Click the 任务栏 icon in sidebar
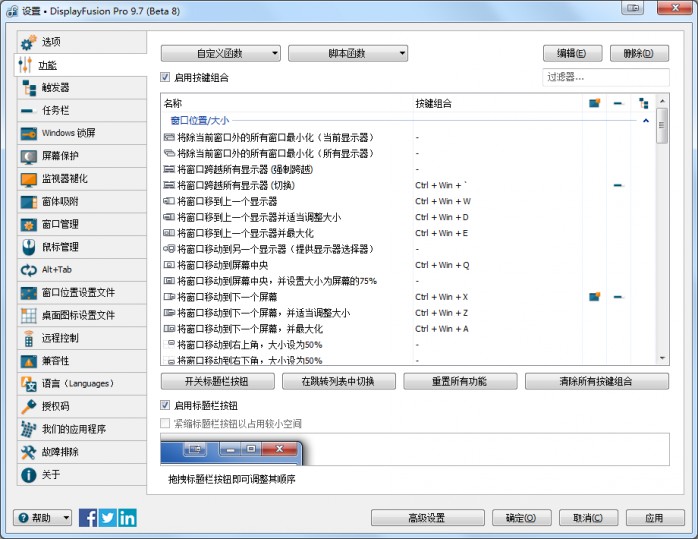The width and height of the screenshot is (698, 539). pos(28,110)
